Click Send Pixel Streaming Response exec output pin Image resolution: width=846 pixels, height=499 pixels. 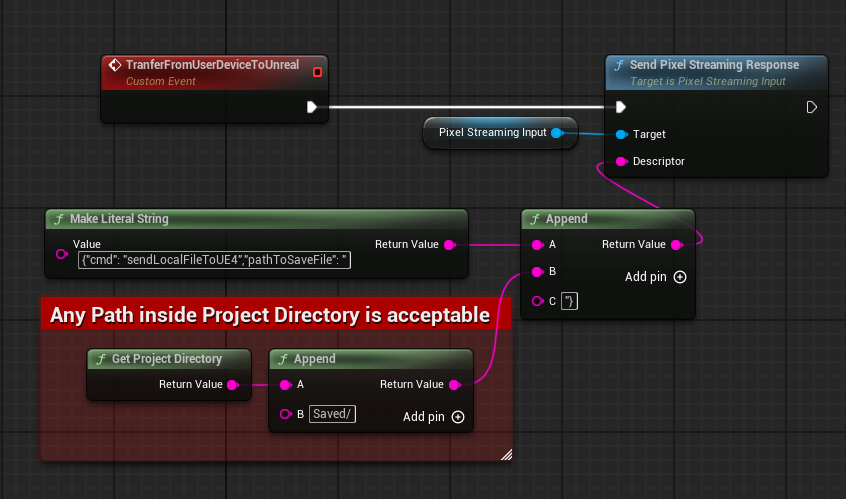[x=812, y=107]
